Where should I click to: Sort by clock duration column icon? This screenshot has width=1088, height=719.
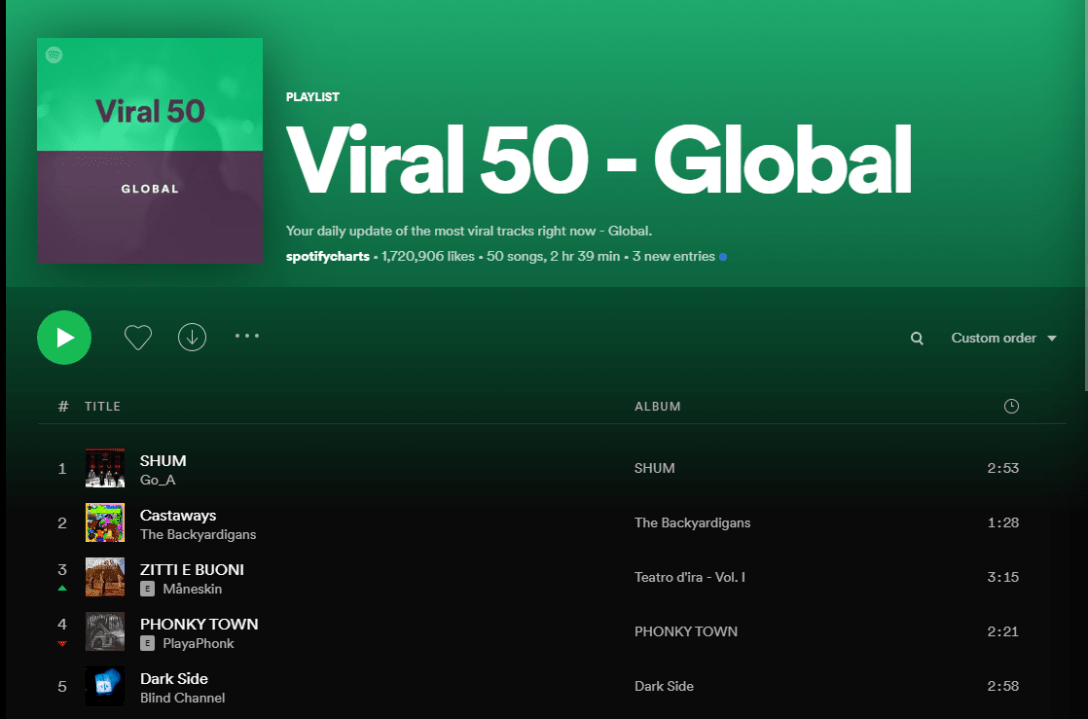tap(1011, 406)
